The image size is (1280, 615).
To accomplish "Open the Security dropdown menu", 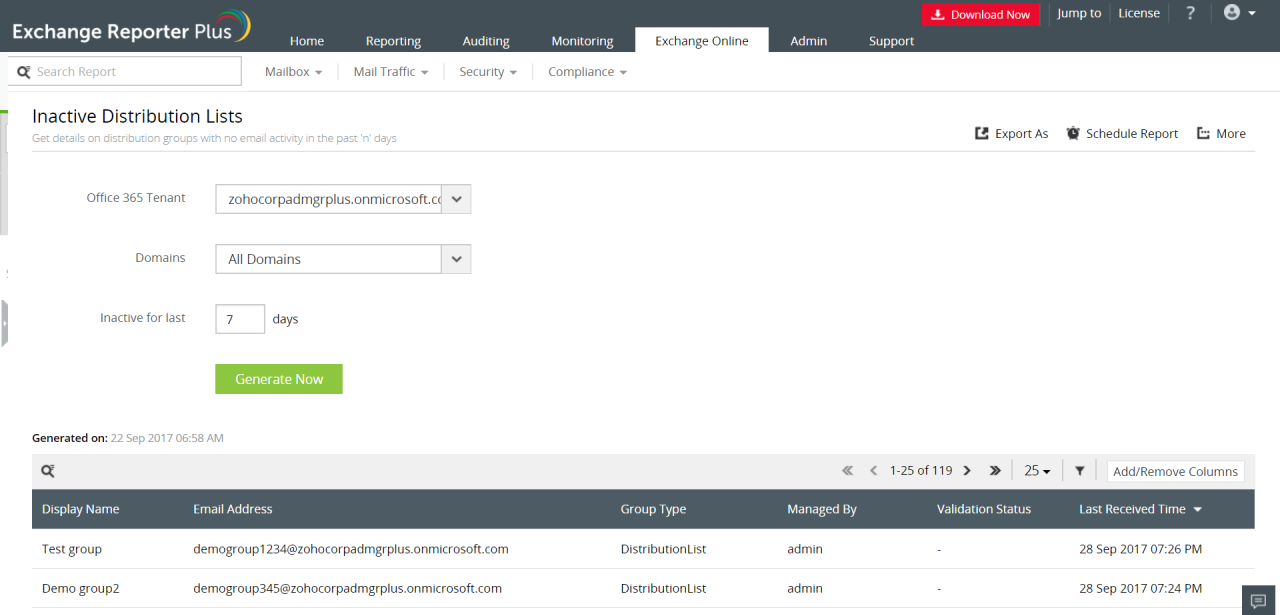I will (488, 72).
